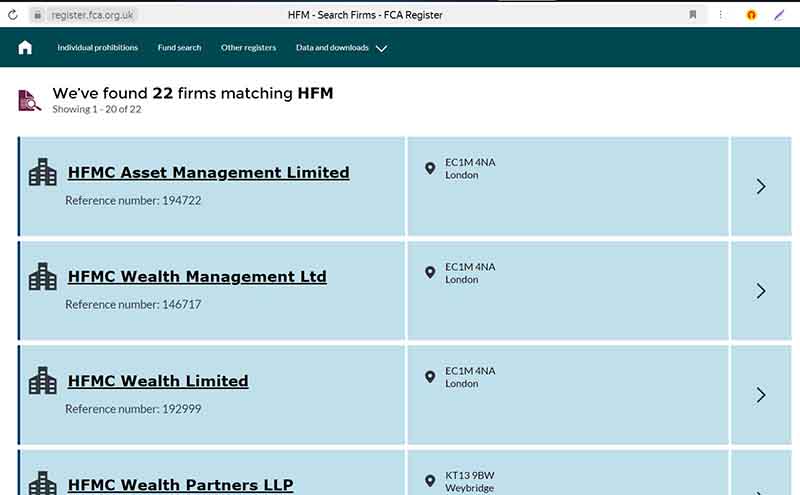Click Showing 1 - 20 of 22 text
The height and width of the screenshot is (495, 800).
97,109
